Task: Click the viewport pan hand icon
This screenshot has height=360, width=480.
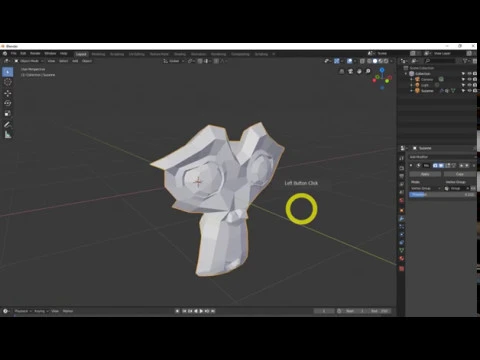Action: [x=359, y=71]
